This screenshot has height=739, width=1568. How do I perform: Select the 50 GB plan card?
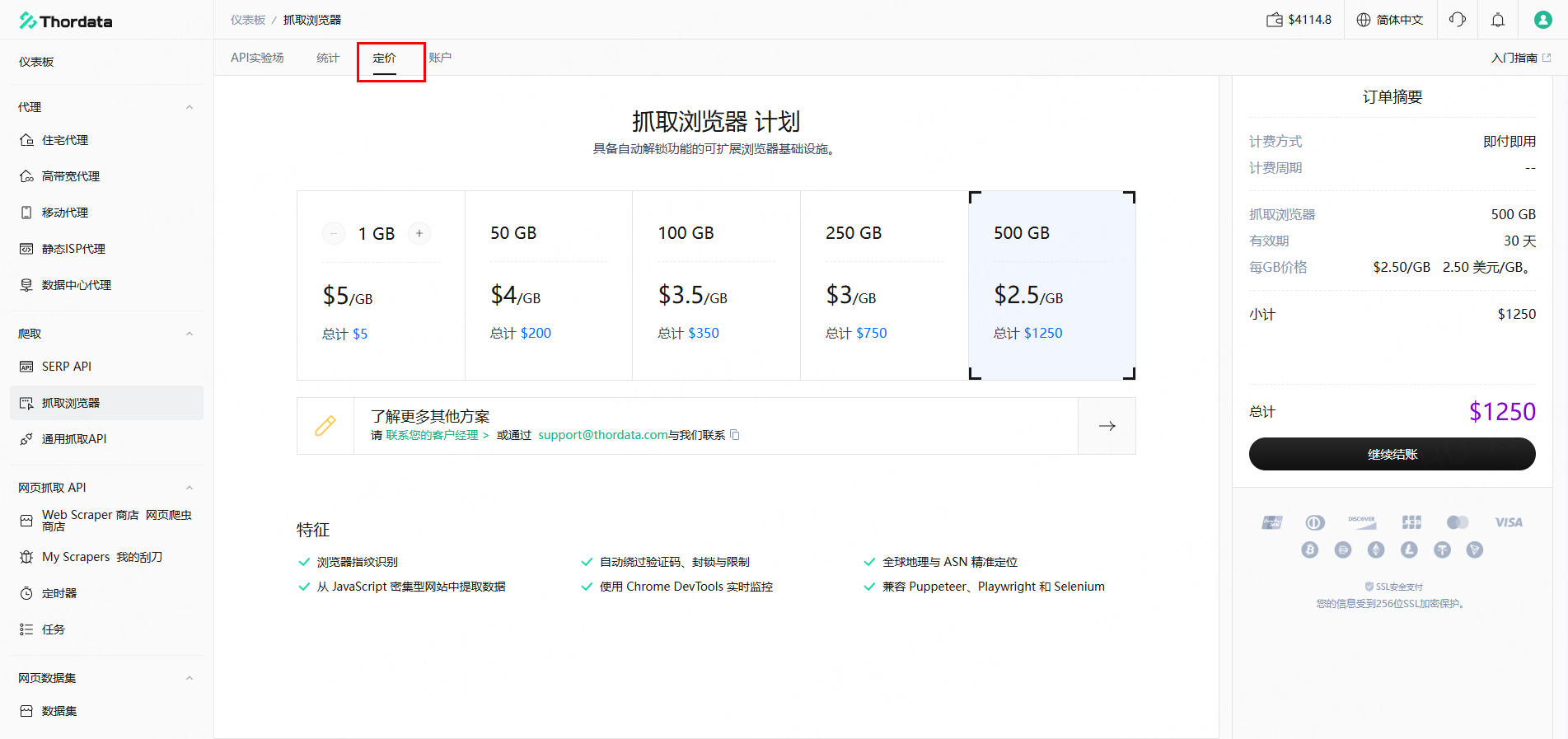(x=548, y=285)
